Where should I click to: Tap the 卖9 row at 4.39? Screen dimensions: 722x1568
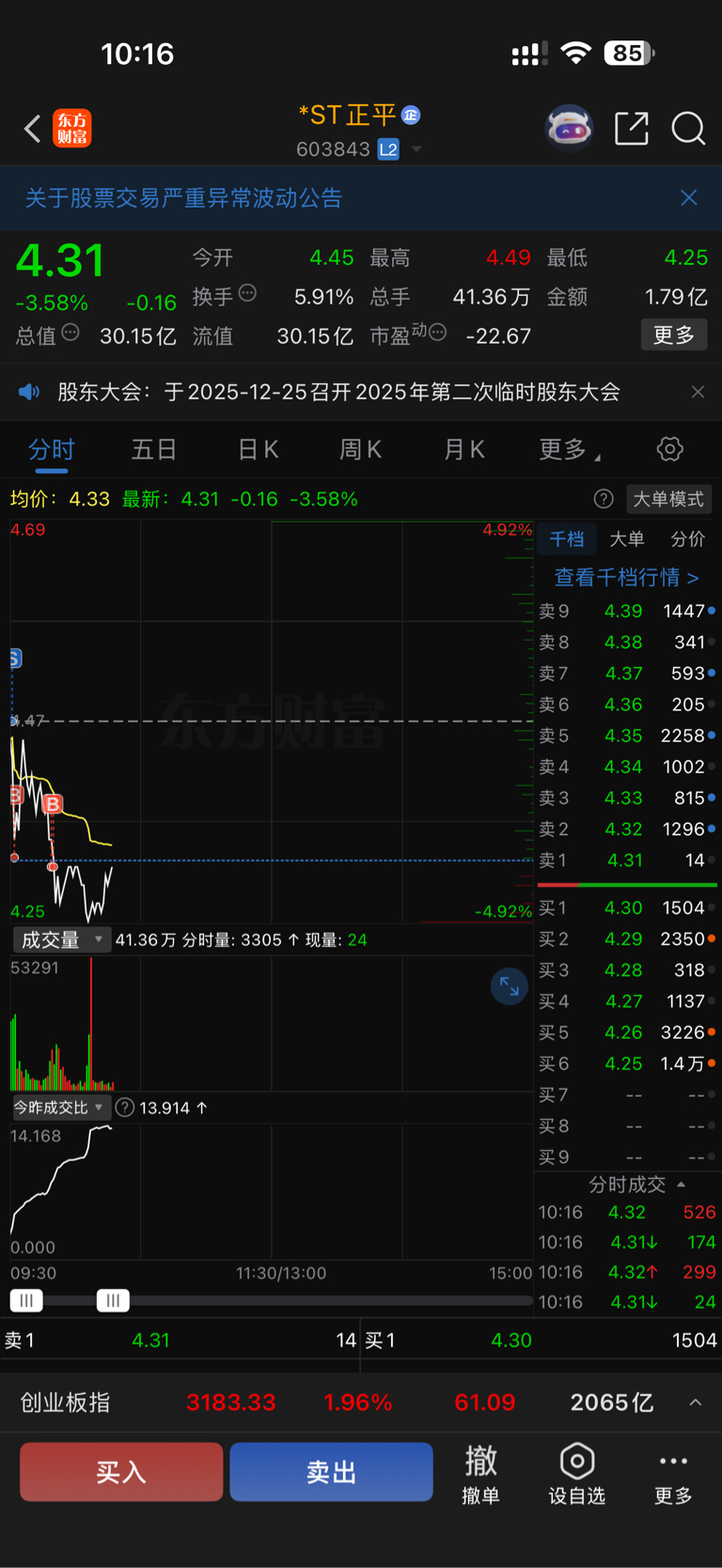point(627,612)
